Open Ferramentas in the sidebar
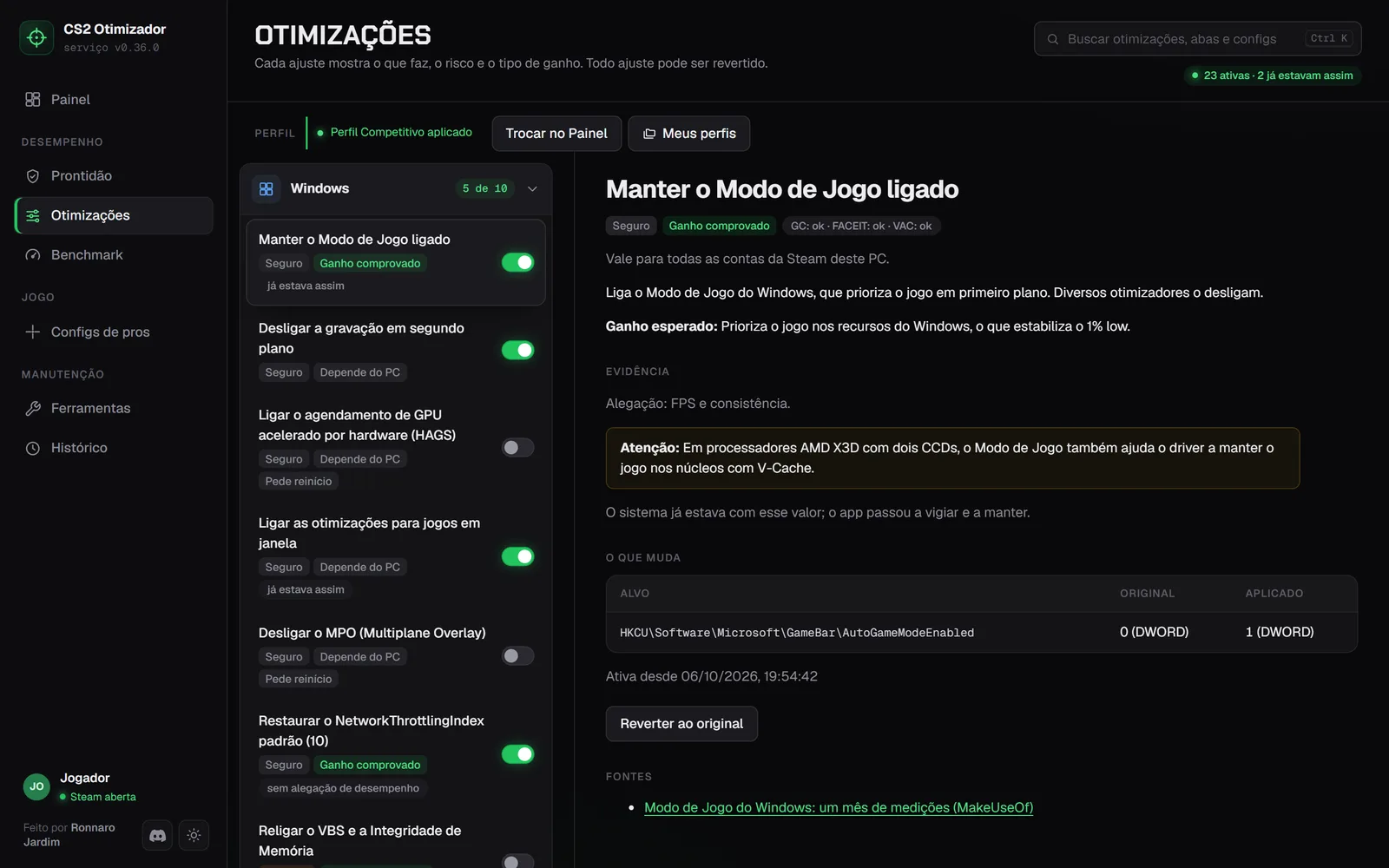1389x868 pixels. [x=114, y=408]
